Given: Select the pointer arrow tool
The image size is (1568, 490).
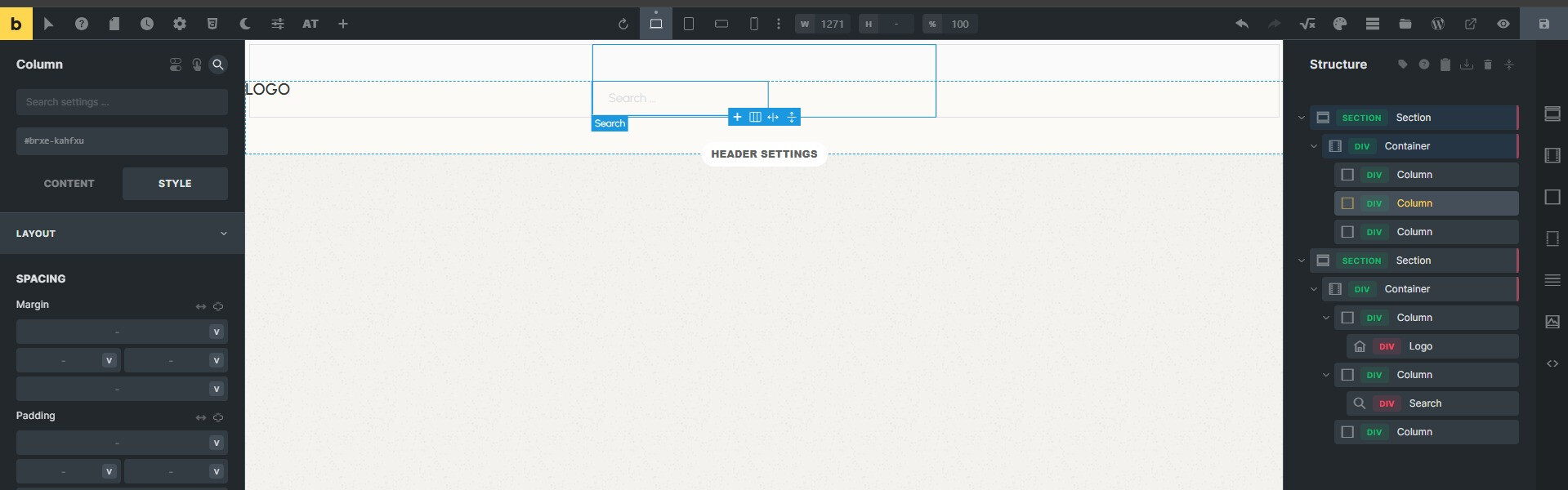Looking at the screenshot, I should [48, 24].
